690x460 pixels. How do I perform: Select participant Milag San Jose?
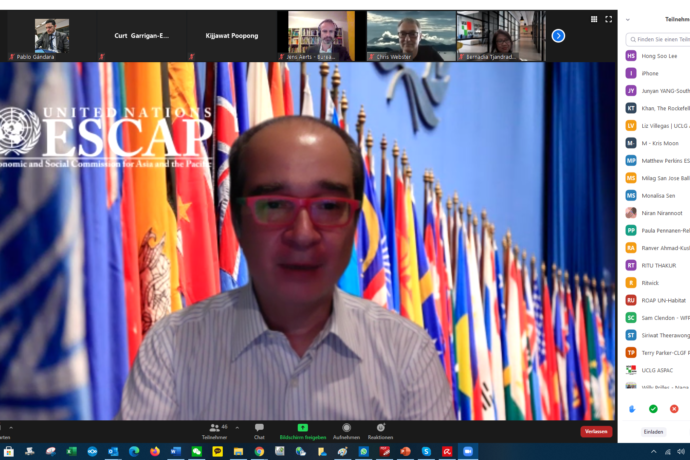point(657,178)
